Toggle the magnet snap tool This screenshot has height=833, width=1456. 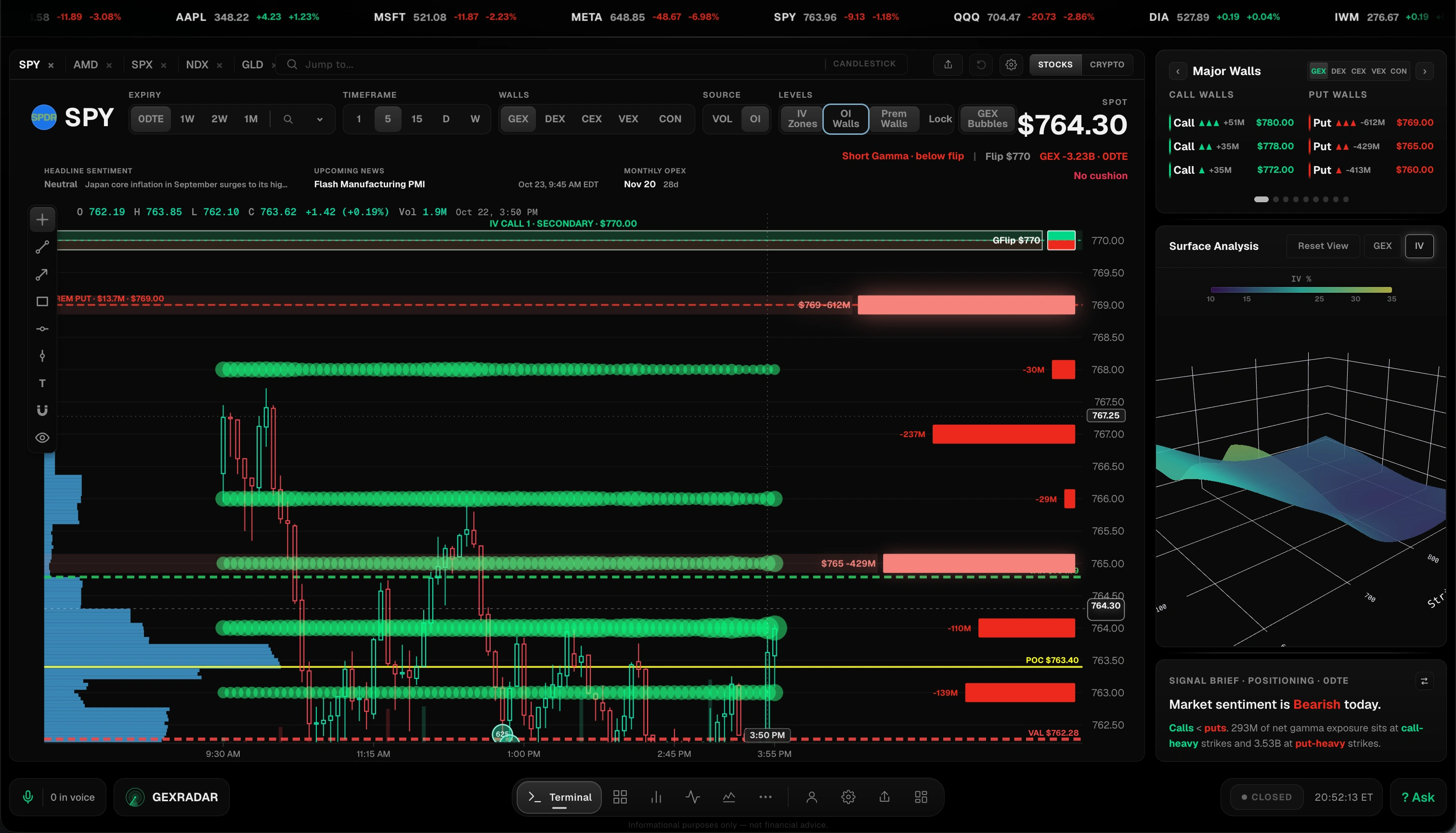coord(42,410)
